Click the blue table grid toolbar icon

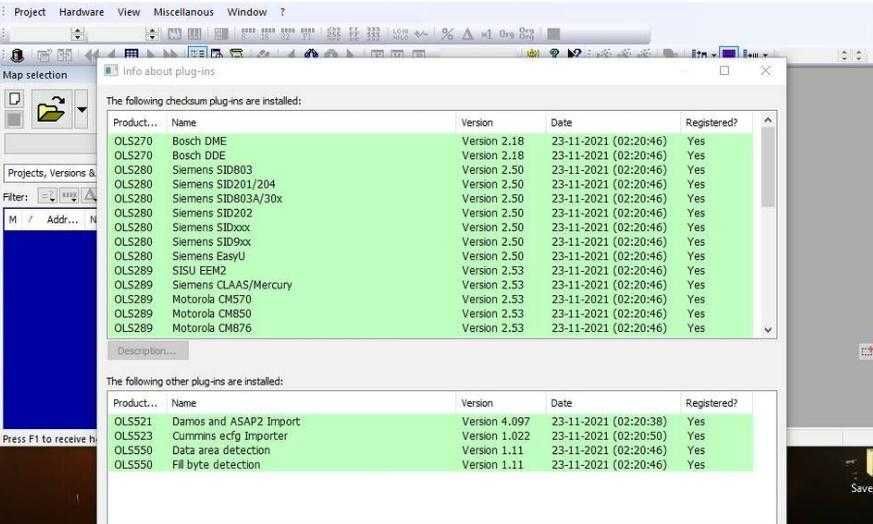pyautogui.click(x=131, y=55)
